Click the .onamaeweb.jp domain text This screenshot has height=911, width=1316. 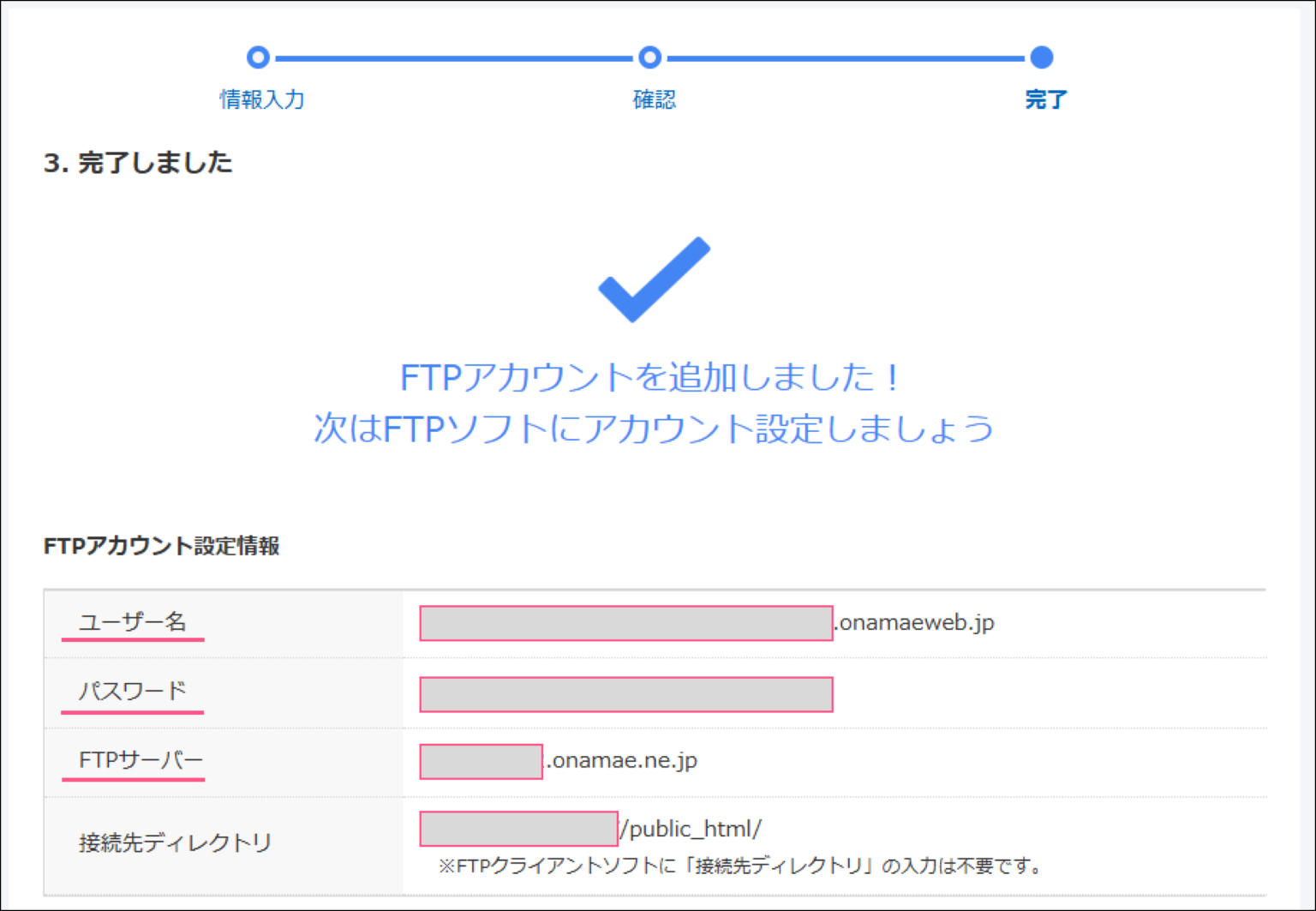(913, 623)
